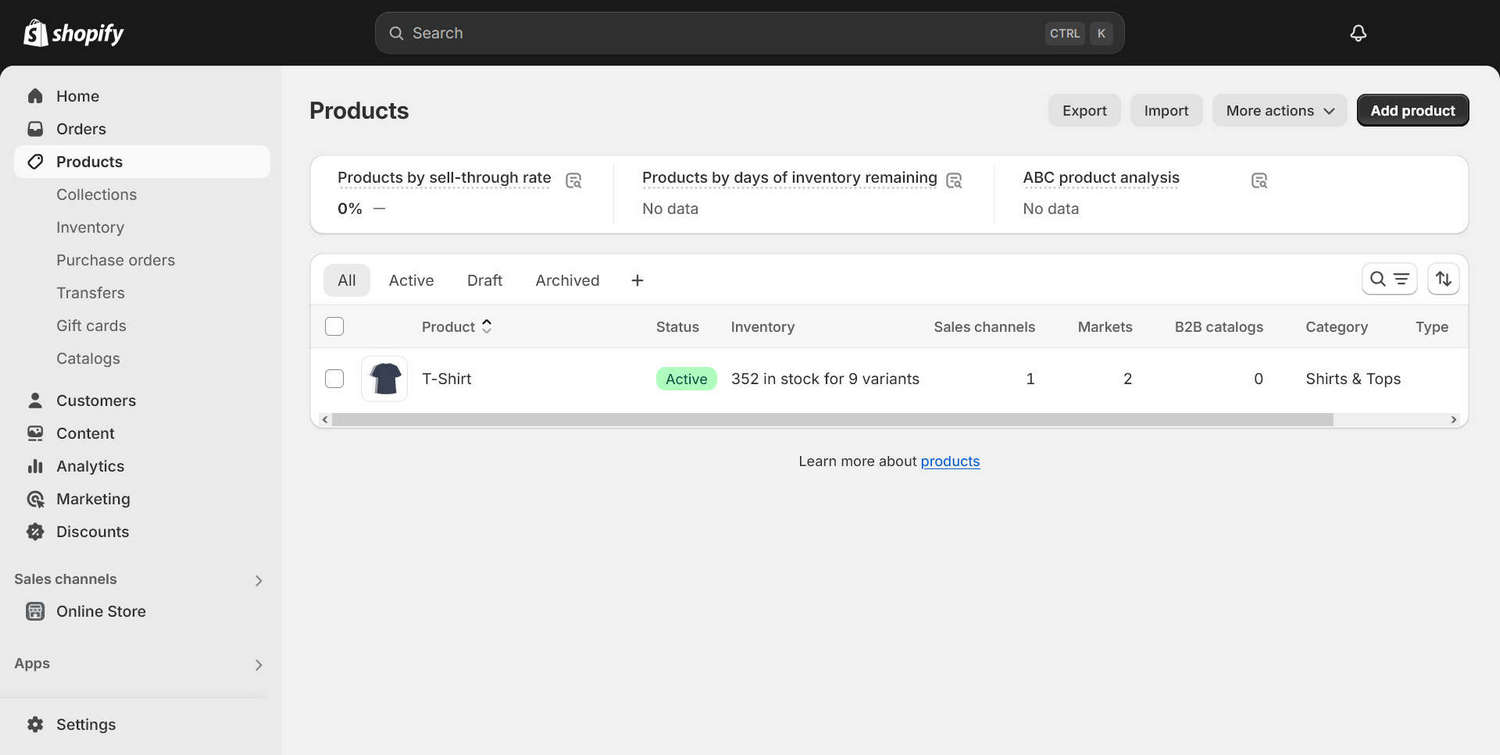Image resolution: width=1500 pixels, height=755 pixels.
Task: Switch to the Draft tab
Action: tap(484, 280)
